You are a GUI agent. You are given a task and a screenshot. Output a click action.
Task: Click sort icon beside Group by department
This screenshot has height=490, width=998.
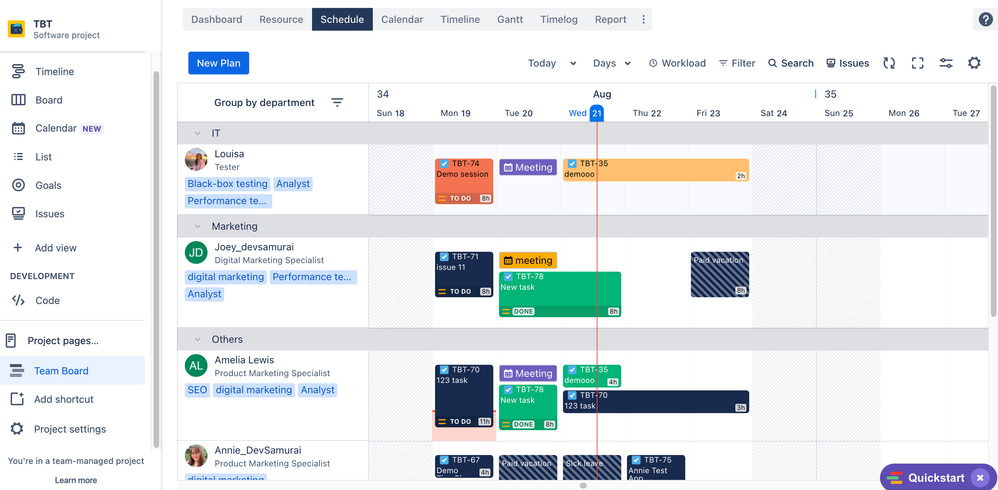[337, 102]
